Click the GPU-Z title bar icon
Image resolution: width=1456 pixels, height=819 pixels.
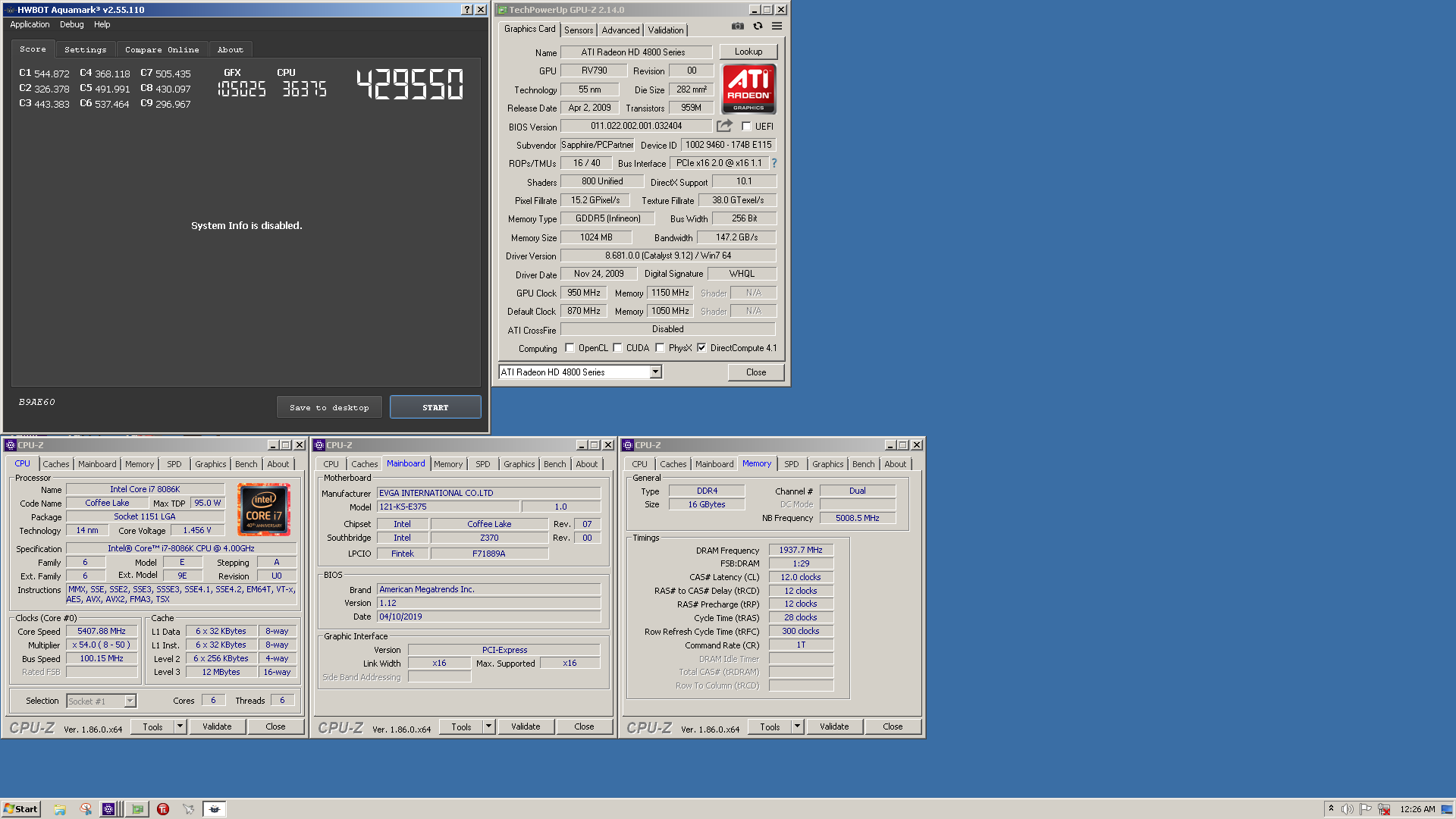click(x=502, y=10)
